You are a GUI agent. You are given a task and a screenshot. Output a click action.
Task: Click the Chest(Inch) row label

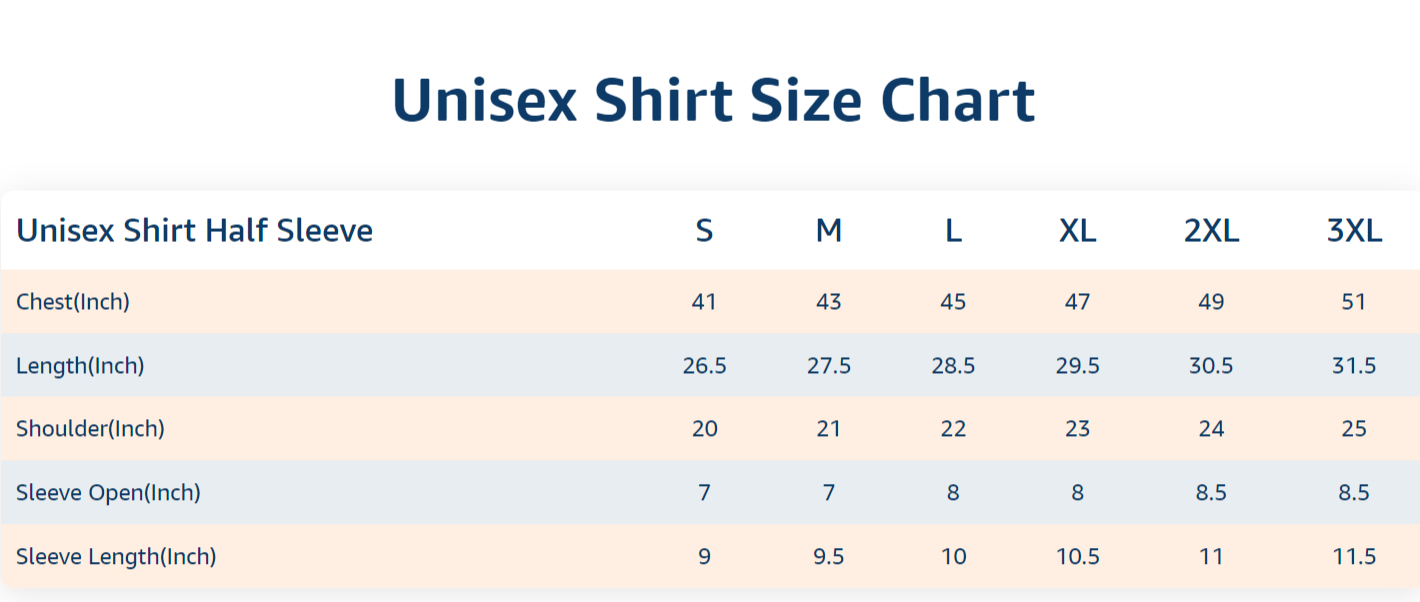73,301
